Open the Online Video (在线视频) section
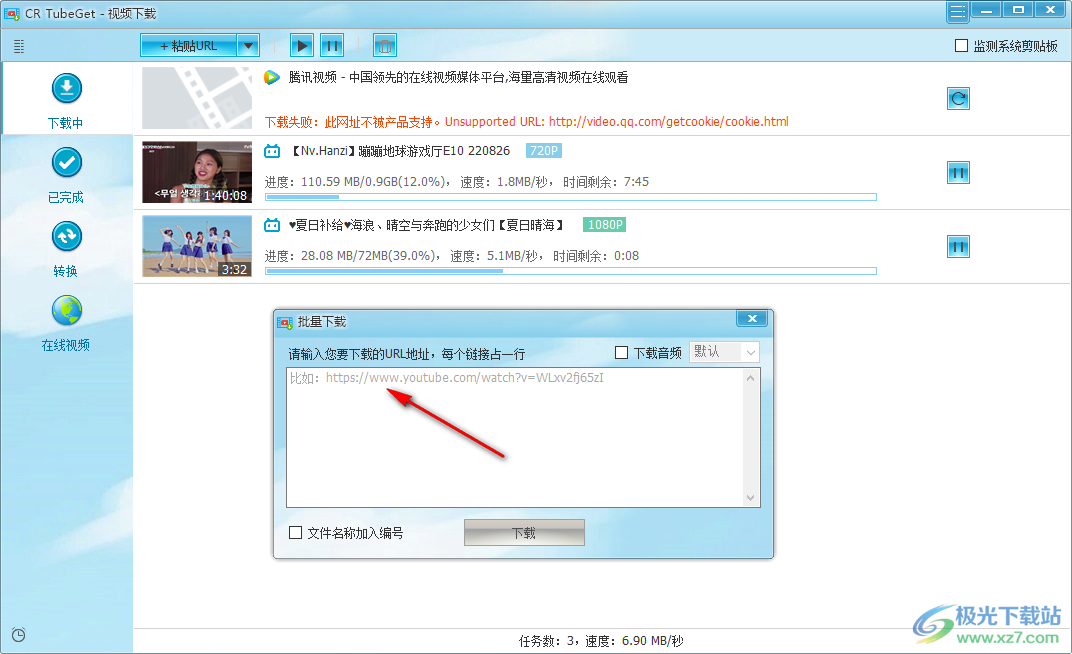Image resolution: width=1072 pixels, height=654 pixels. 66,323
